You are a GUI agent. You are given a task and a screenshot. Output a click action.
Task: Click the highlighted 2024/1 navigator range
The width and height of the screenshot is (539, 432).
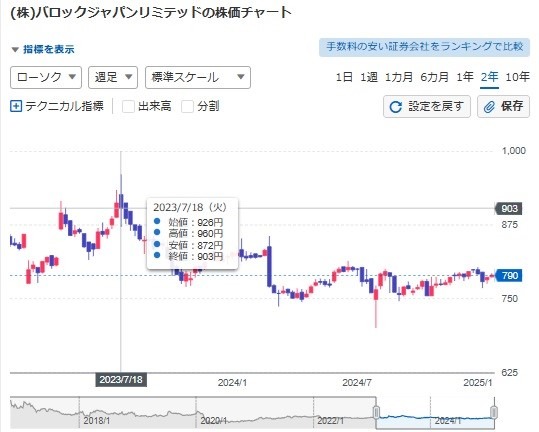pos(435,413)
